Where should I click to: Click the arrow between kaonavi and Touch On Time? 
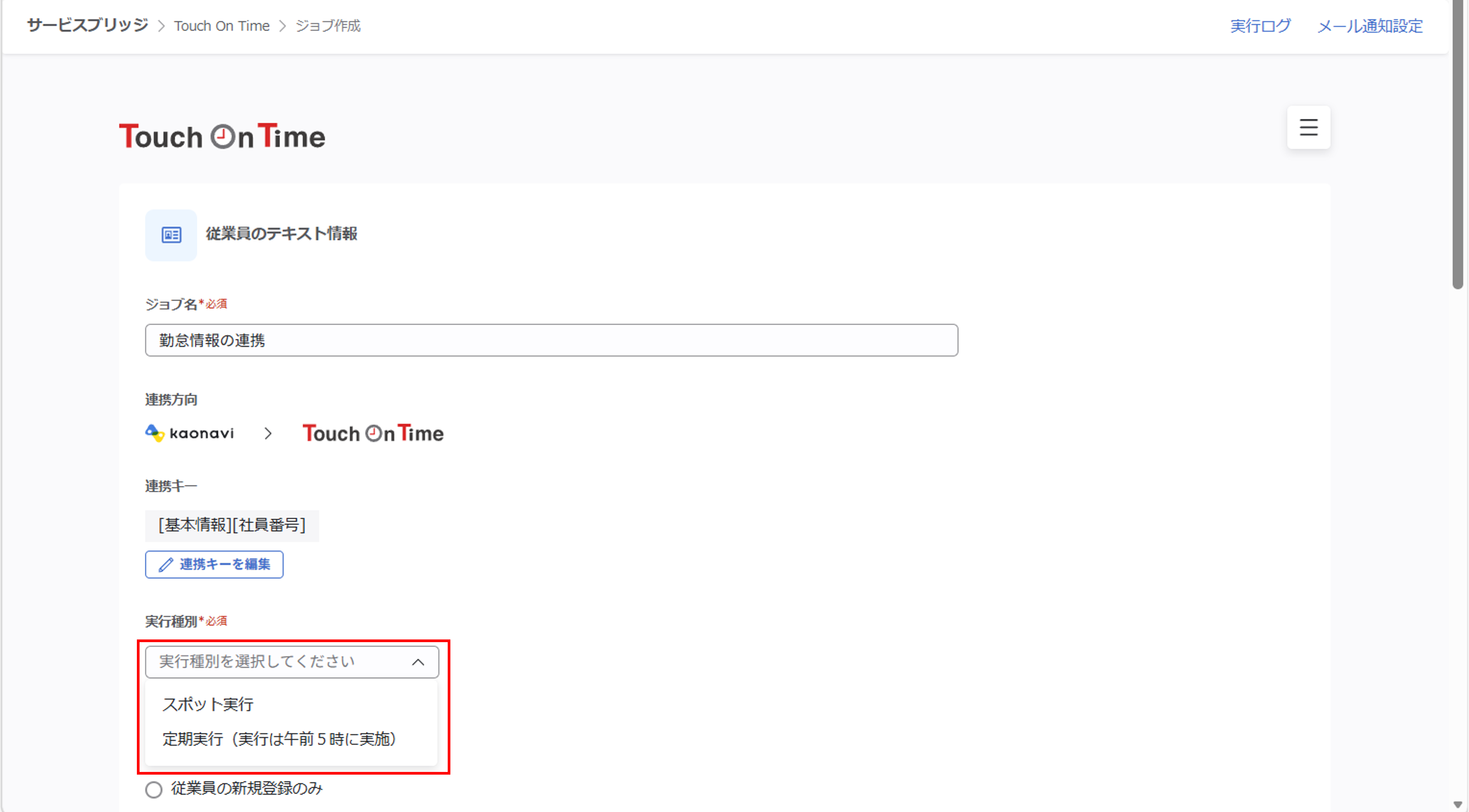tap(268, 434)
